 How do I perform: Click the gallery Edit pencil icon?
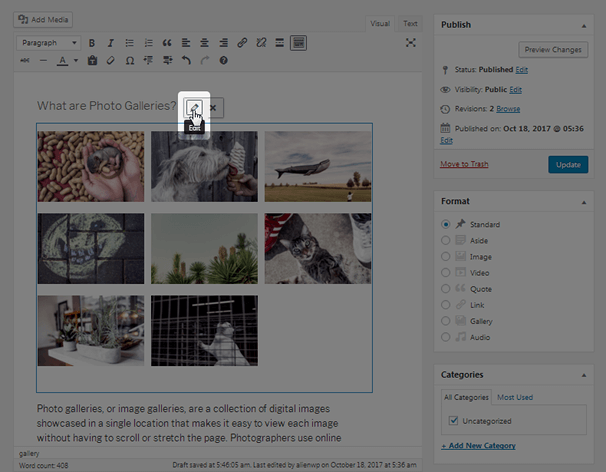coord(195,107)
